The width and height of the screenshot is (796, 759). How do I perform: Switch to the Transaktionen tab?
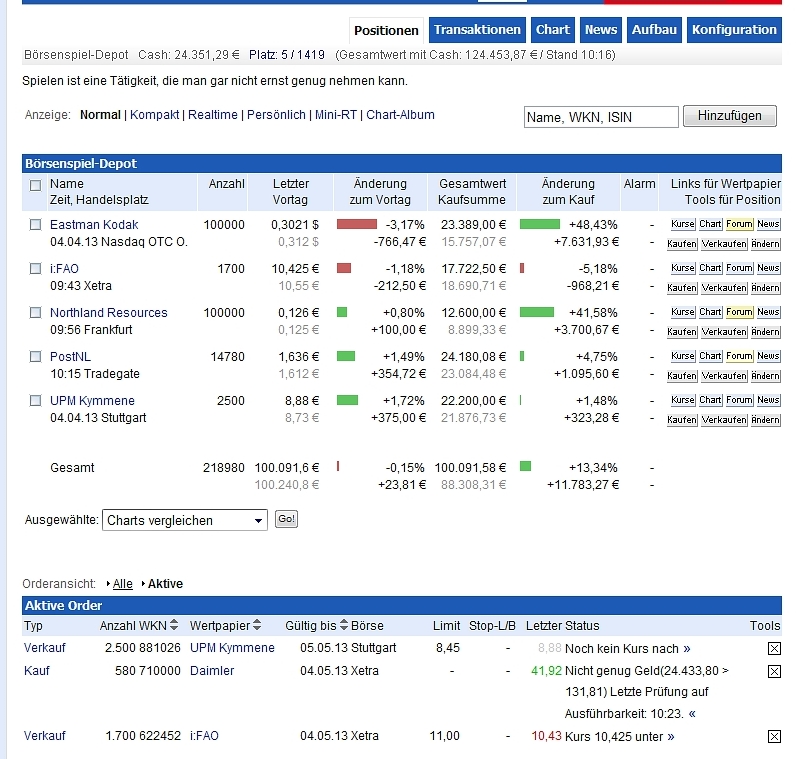pos(477,30)
